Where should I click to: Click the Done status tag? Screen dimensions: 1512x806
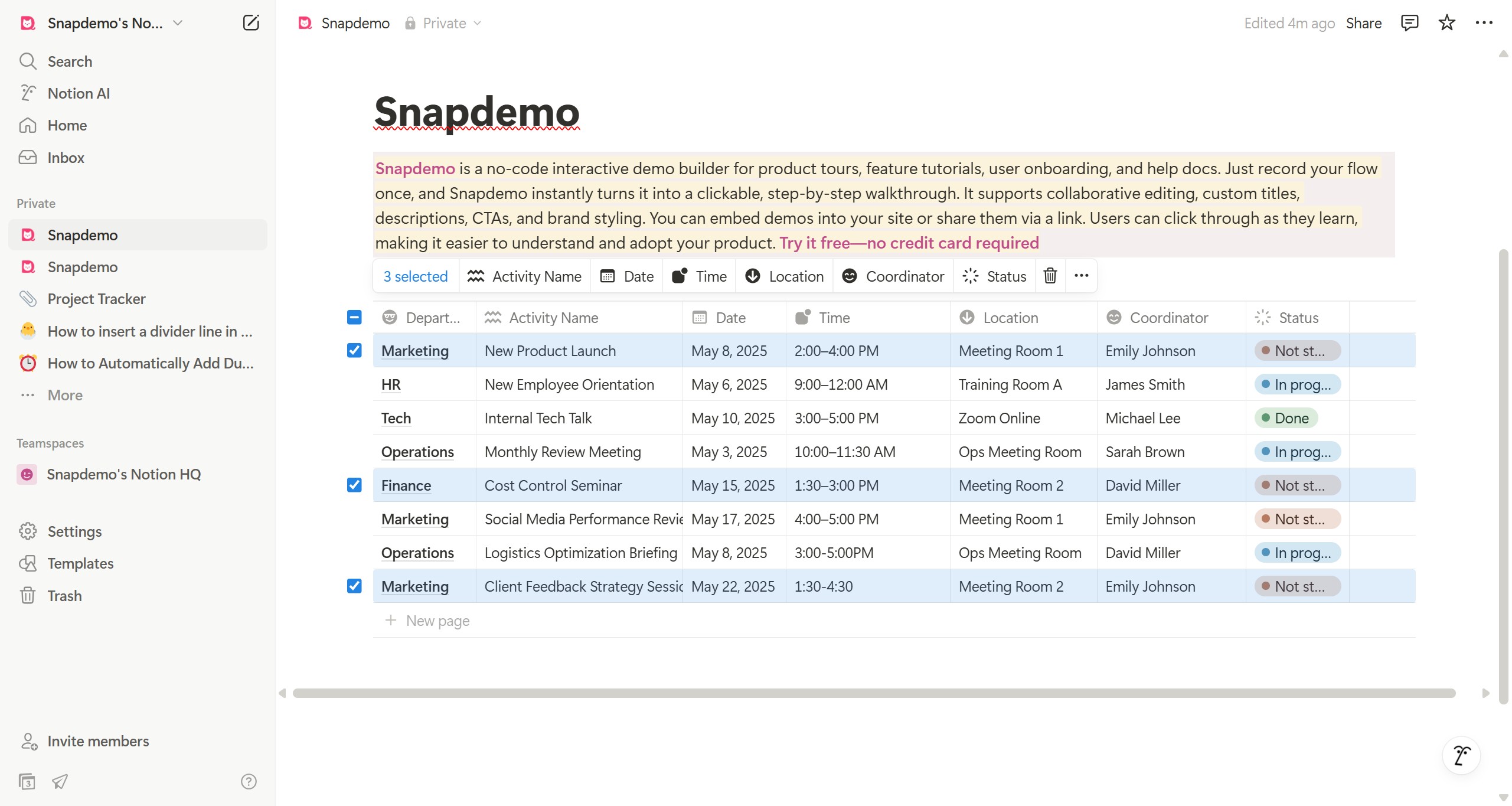[x=1285, y=418]
